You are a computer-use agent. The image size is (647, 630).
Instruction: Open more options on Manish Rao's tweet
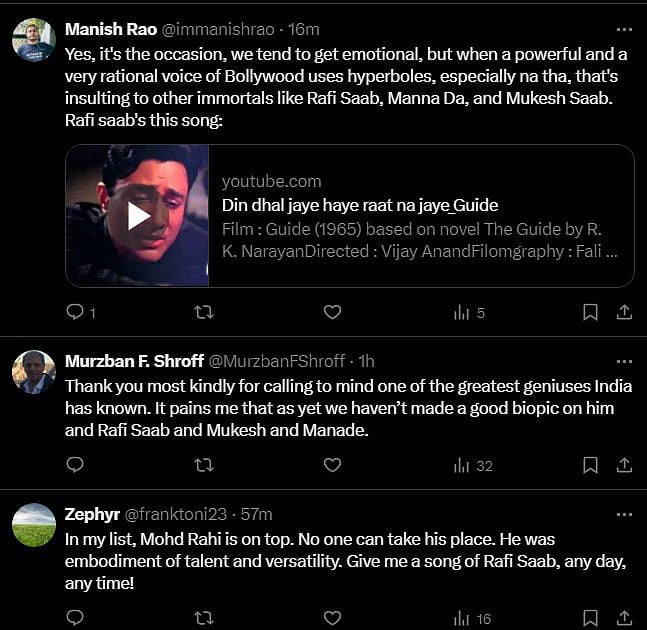pyautogui.click(x=624, y=28)
